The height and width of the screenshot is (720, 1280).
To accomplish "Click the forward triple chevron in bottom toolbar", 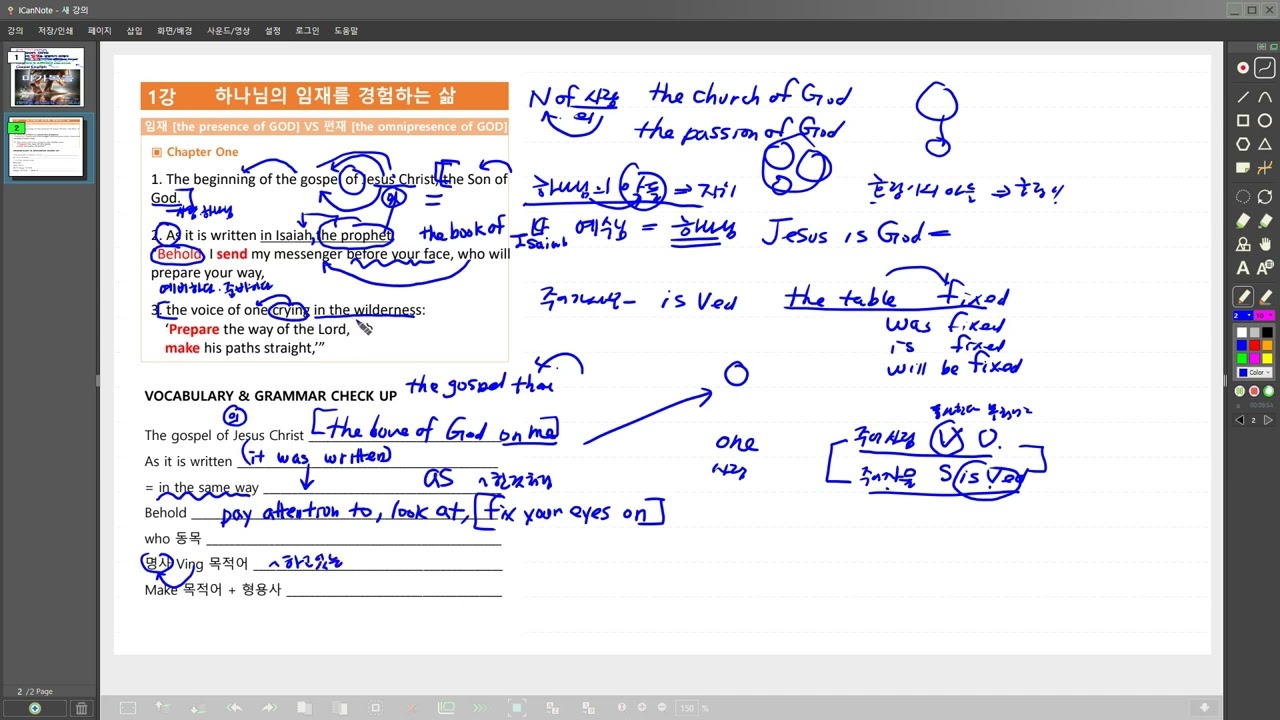I will coord(480,708).
